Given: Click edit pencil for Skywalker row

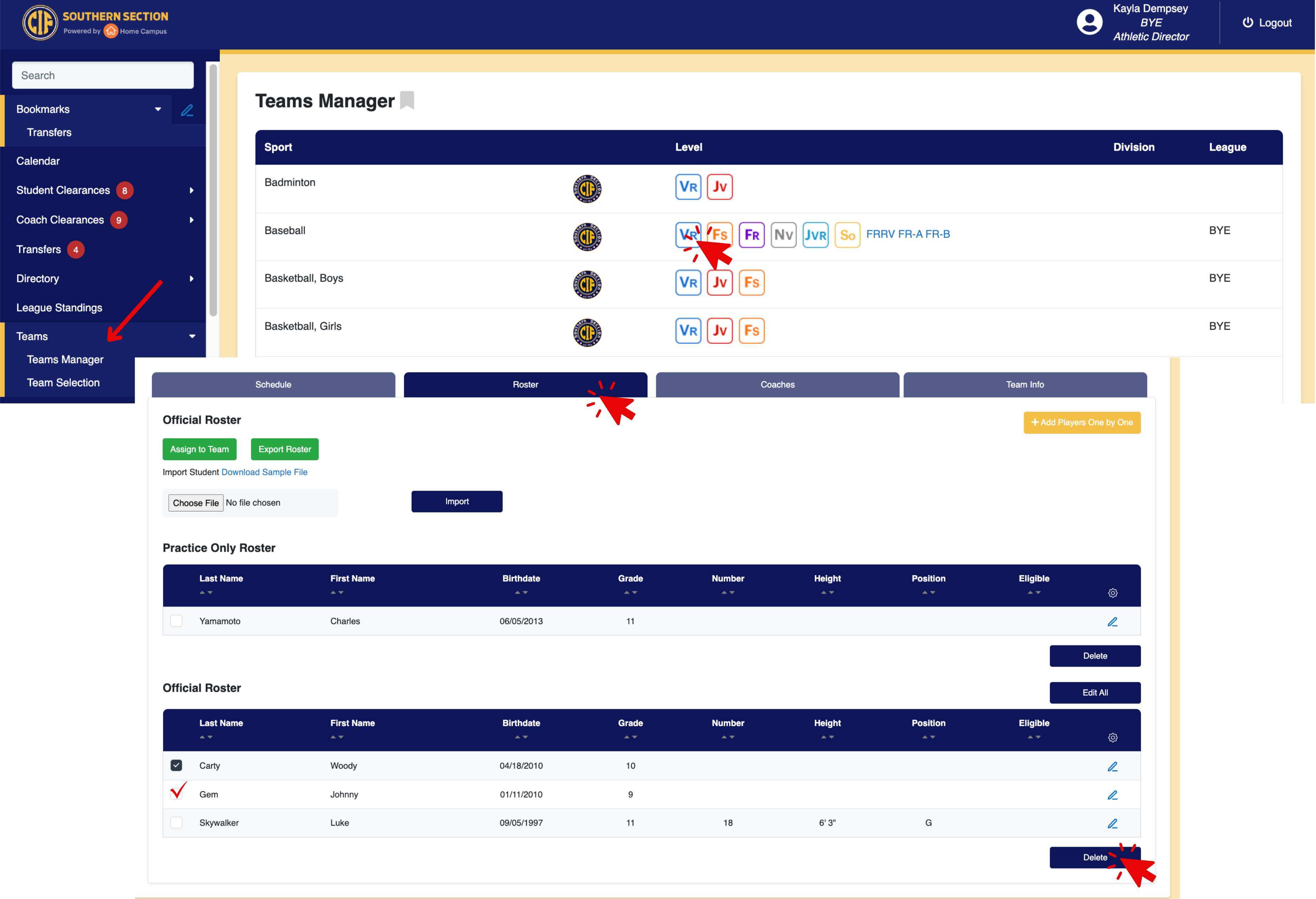Looking at the screenshot, I should pyautogui.click(x=1112, y=824).
